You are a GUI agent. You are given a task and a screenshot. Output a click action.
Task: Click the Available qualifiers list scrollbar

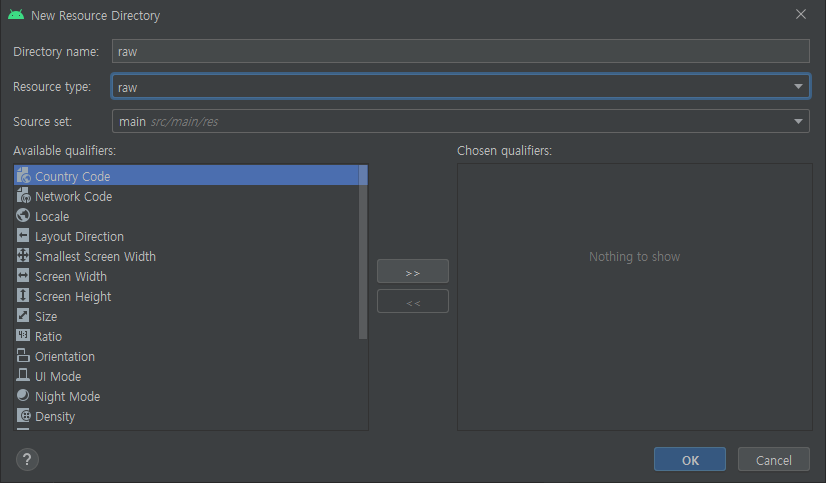pos(363,252)
